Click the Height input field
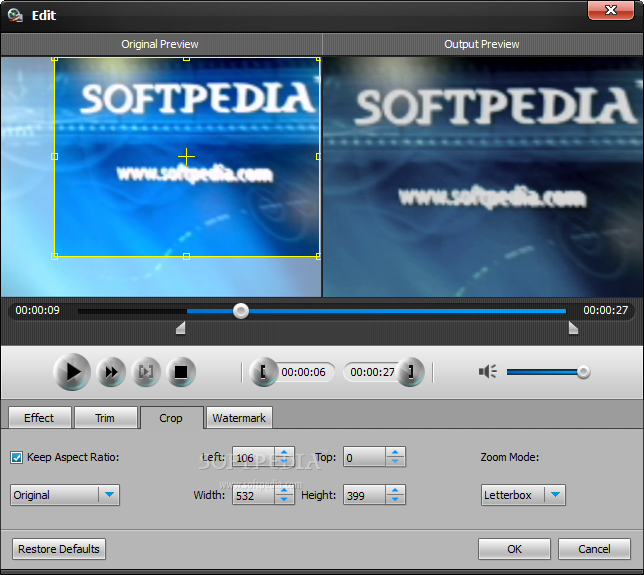 point(365,495)
